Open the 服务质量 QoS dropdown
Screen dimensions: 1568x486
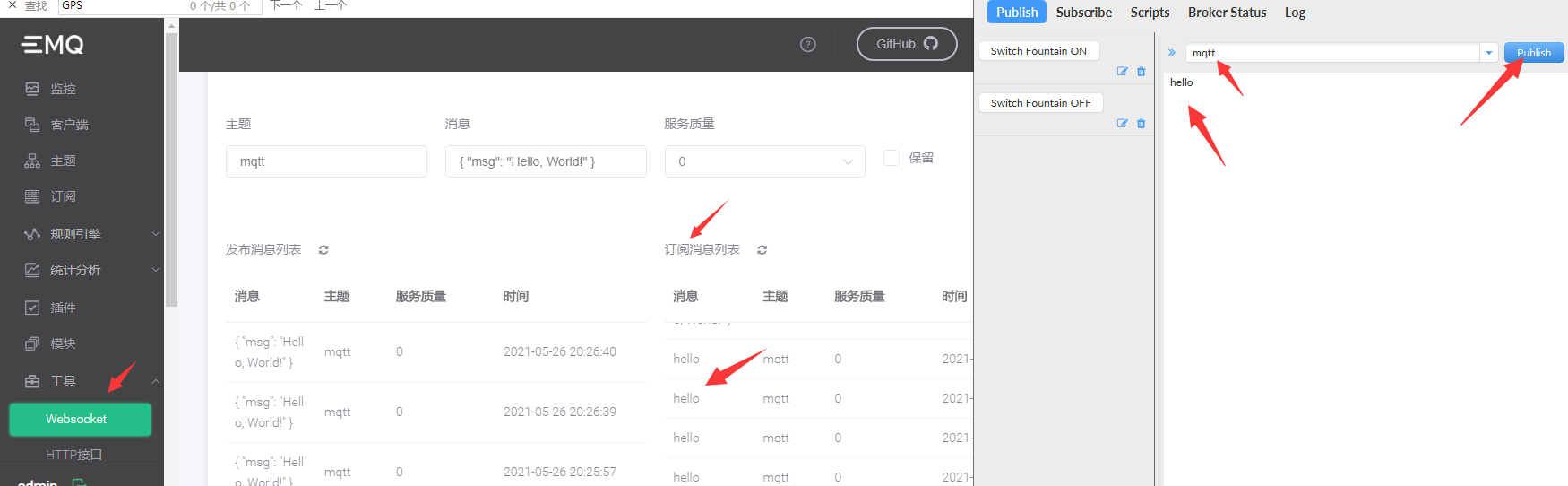point(765,161)
